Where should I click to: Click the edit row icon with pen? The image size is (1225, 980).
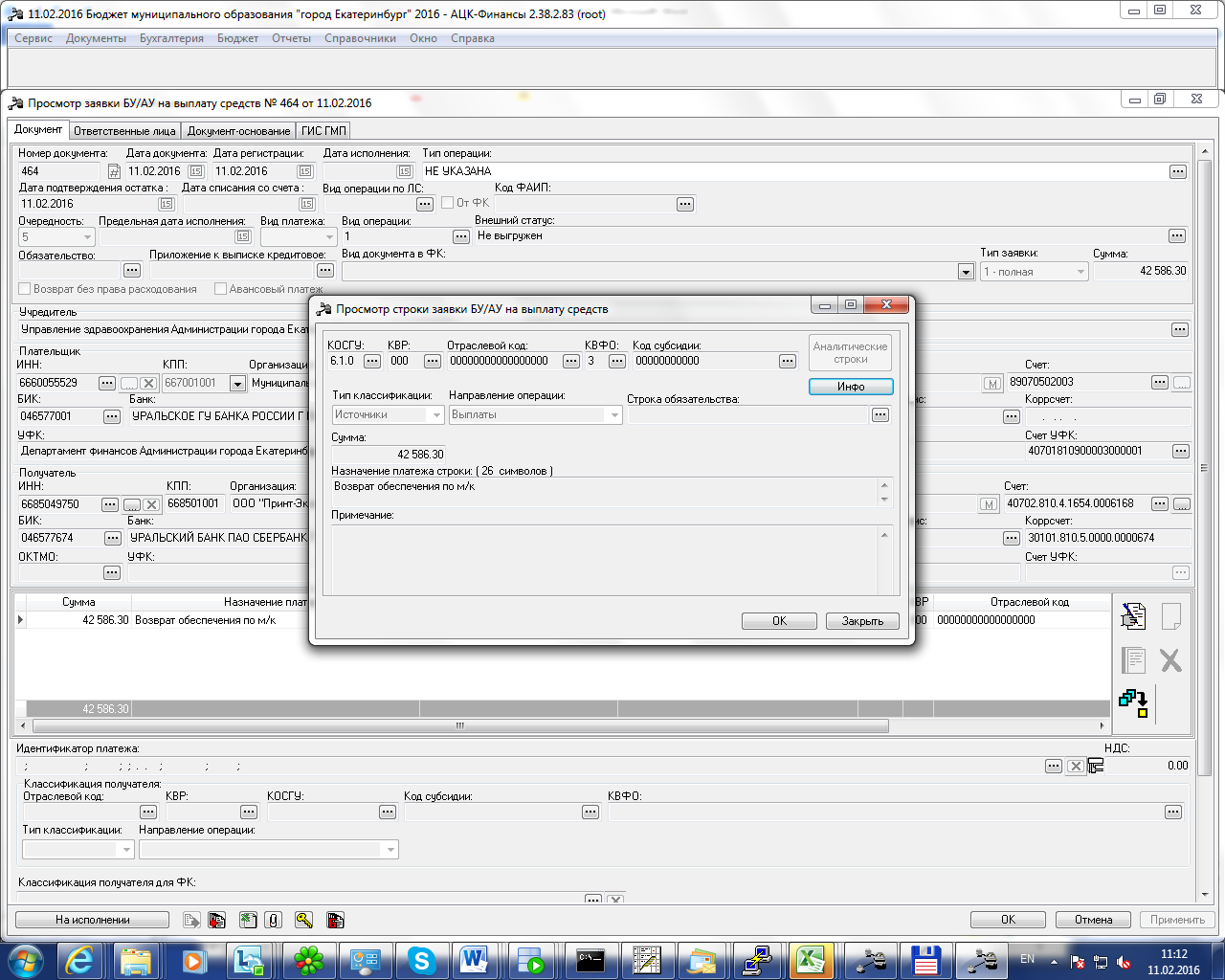tap(1133, 616)
